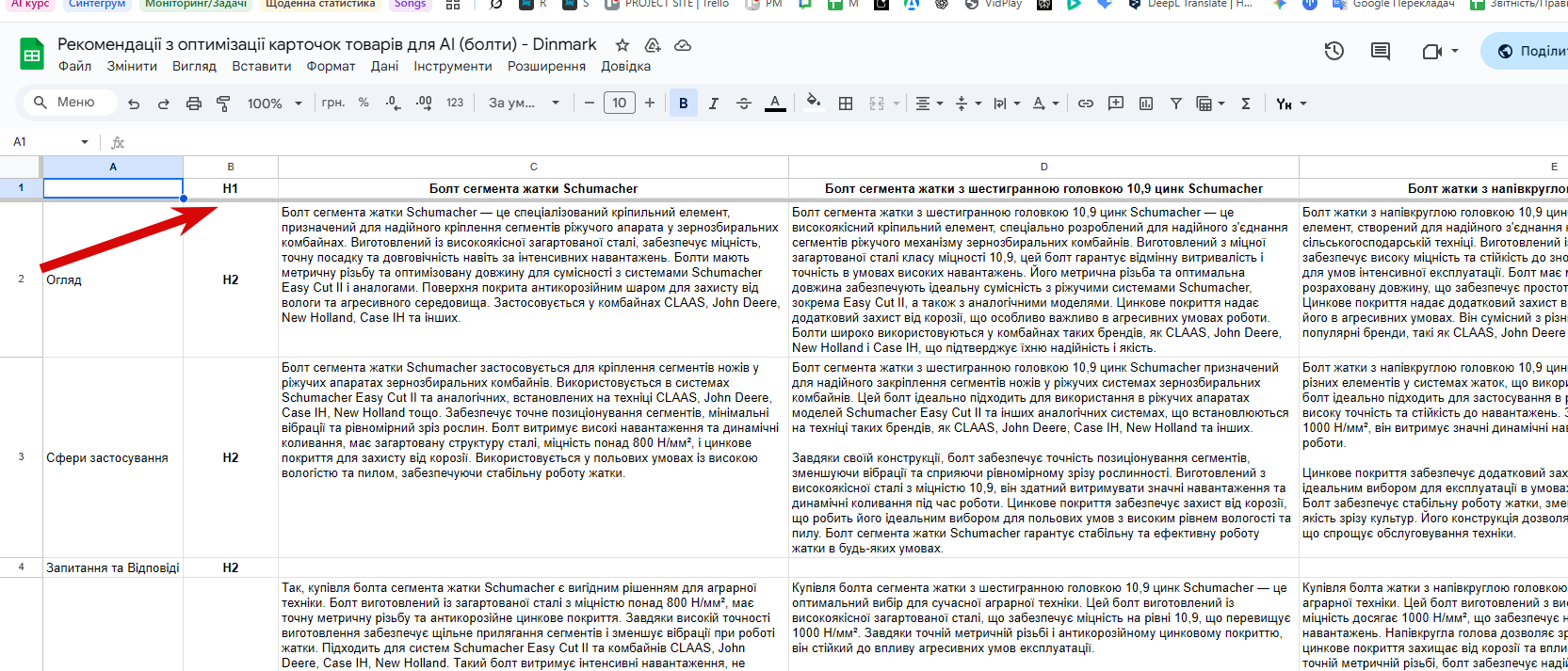Open the name box dropdown for A1
Screen dimensions: 1568x671
pyautogui.click(x=85, y=142)
